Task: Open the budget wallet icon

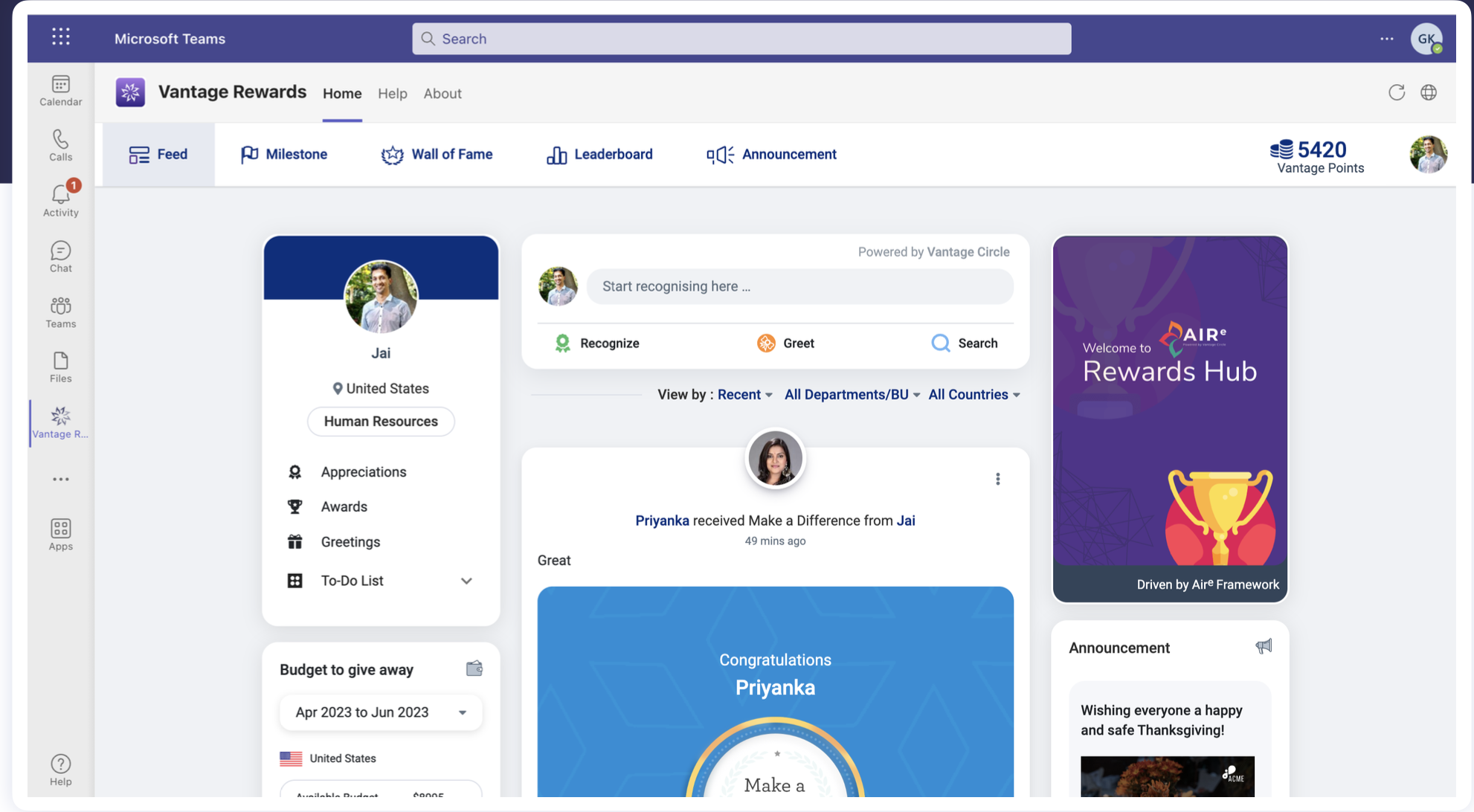Action: pyautogui.click(x=474, y=668)
